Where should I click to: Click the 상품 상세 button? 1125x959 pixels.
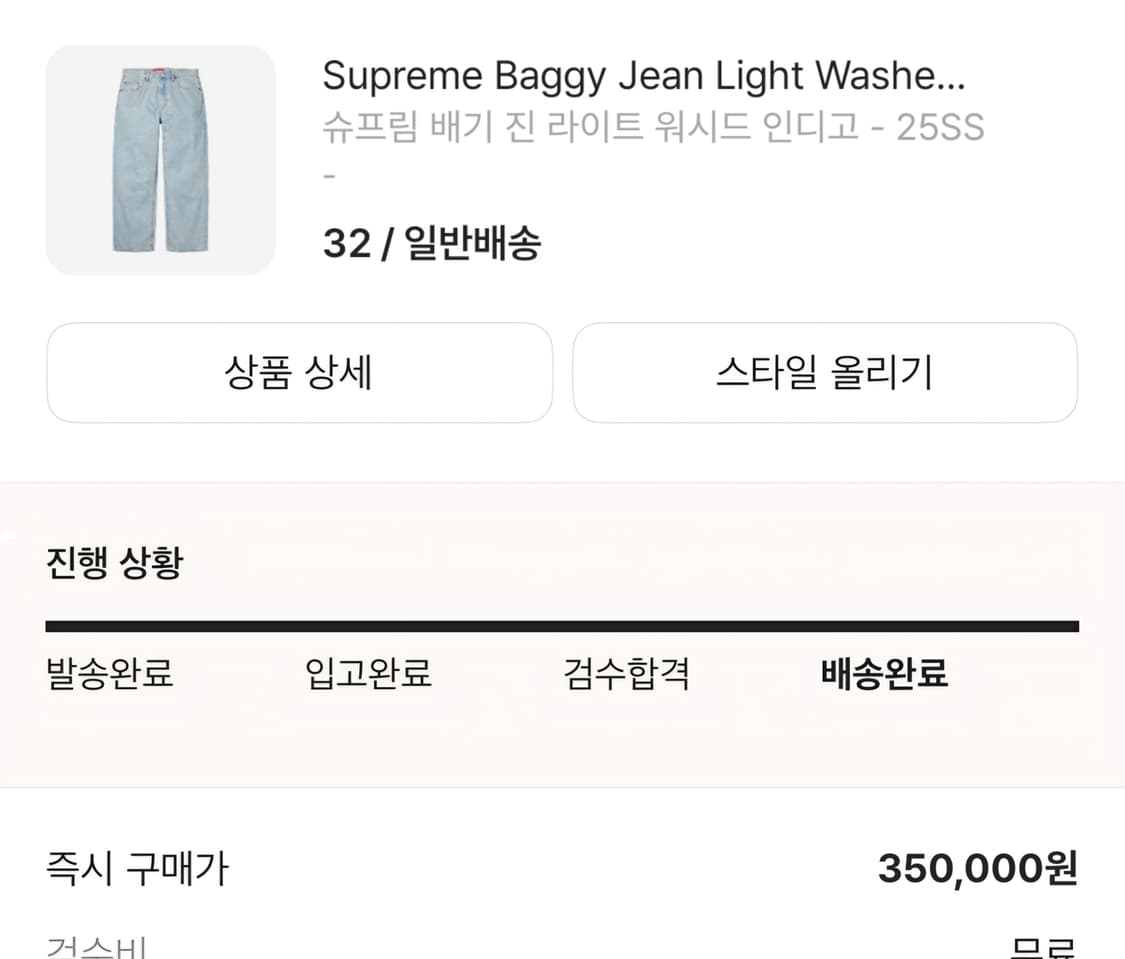[299, 372]
